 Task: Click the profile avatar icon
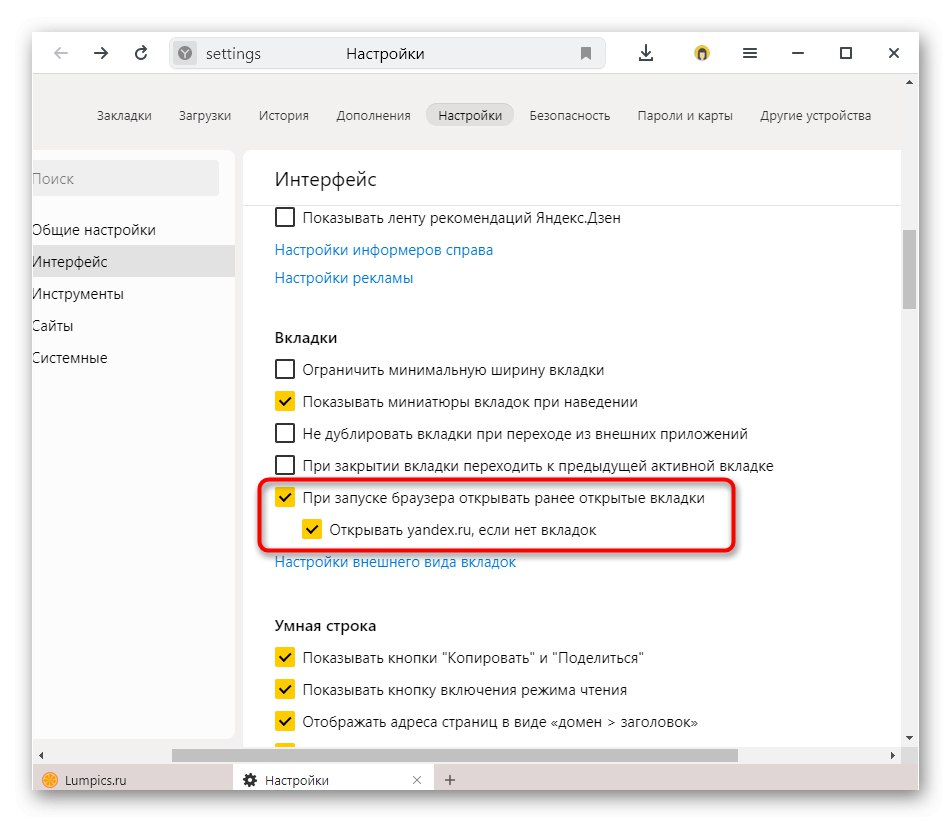coord(701,53)
